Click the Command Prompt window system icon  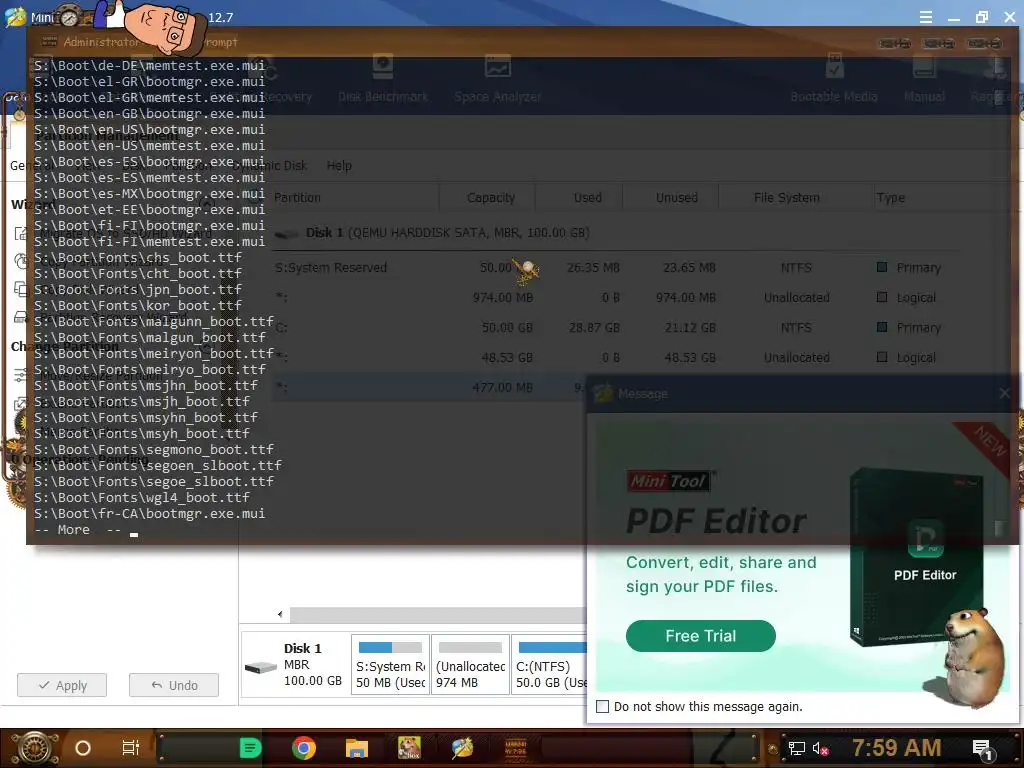50,42
